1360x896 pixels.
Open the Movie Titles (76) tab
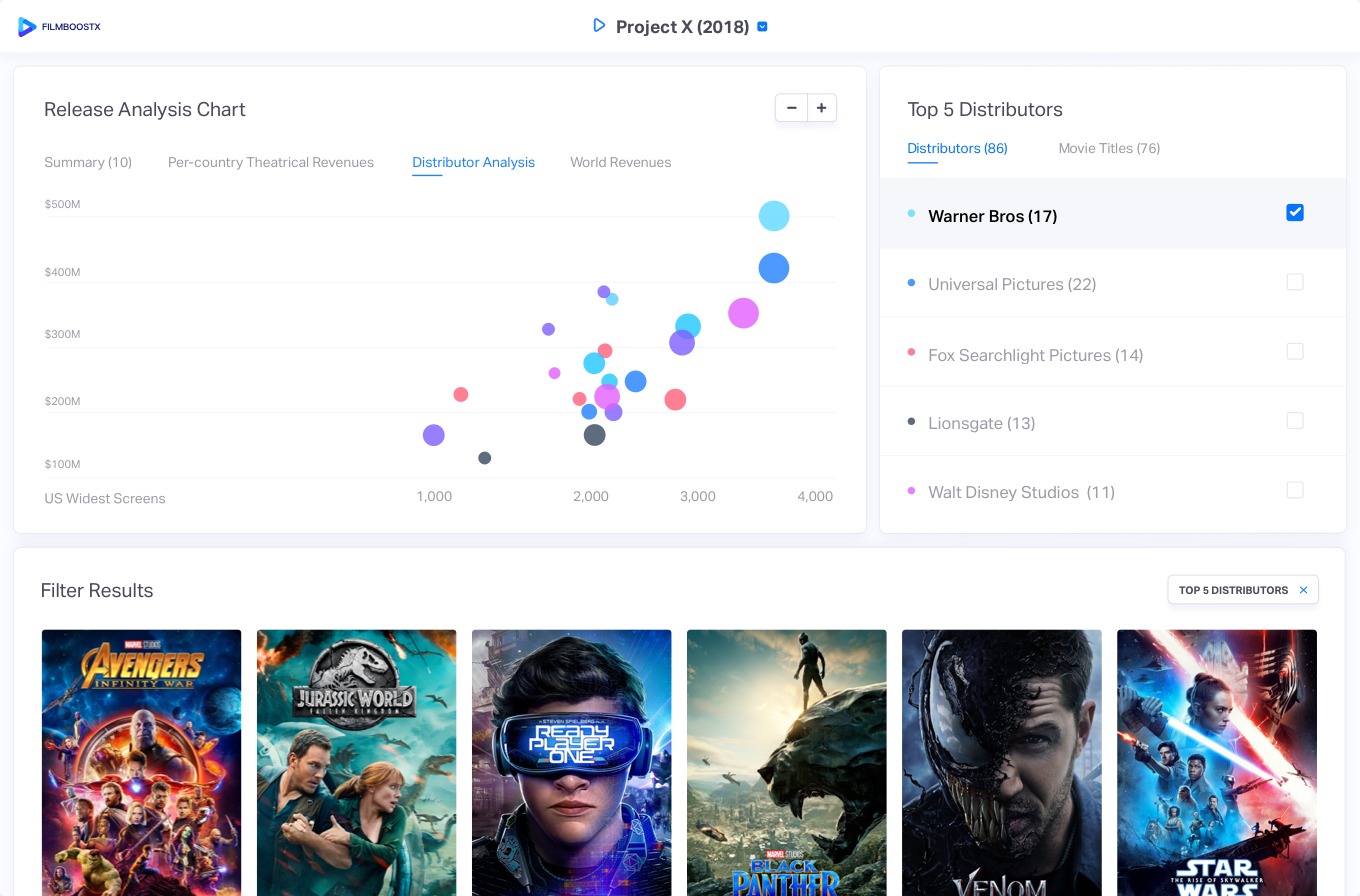click(1109, 148)
